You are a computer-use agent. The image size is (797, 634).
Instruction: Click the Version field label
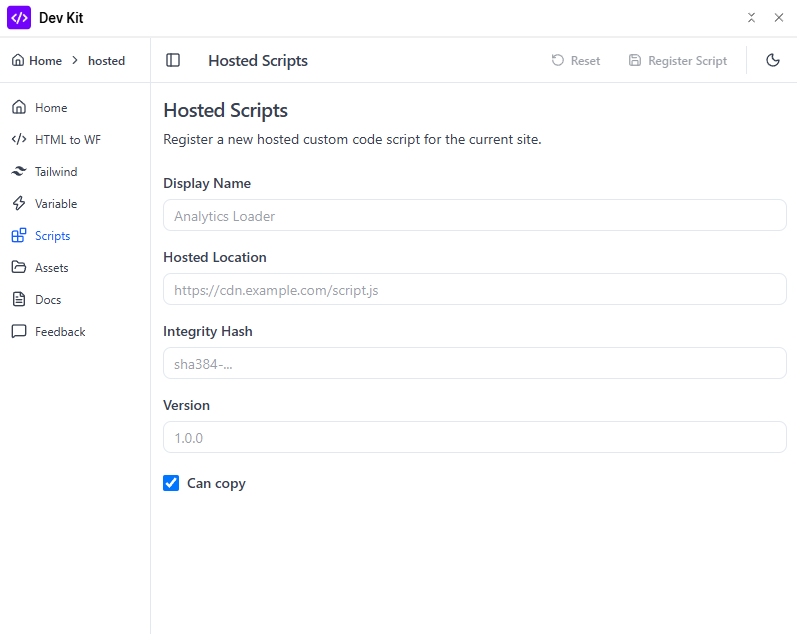(x=186, y=405)
